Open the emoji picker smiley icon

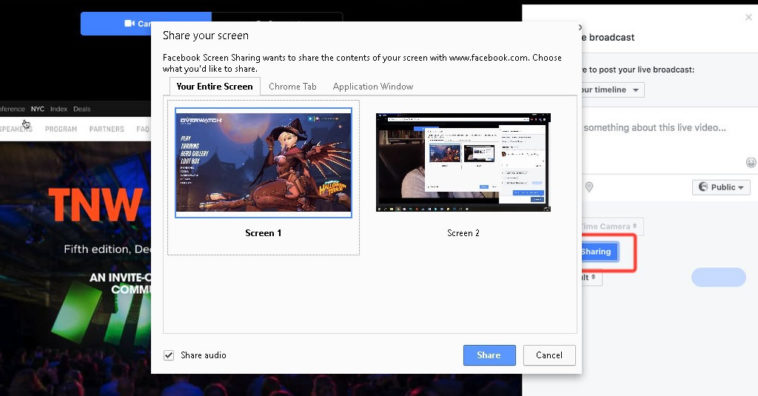click(x=751, y=162)
